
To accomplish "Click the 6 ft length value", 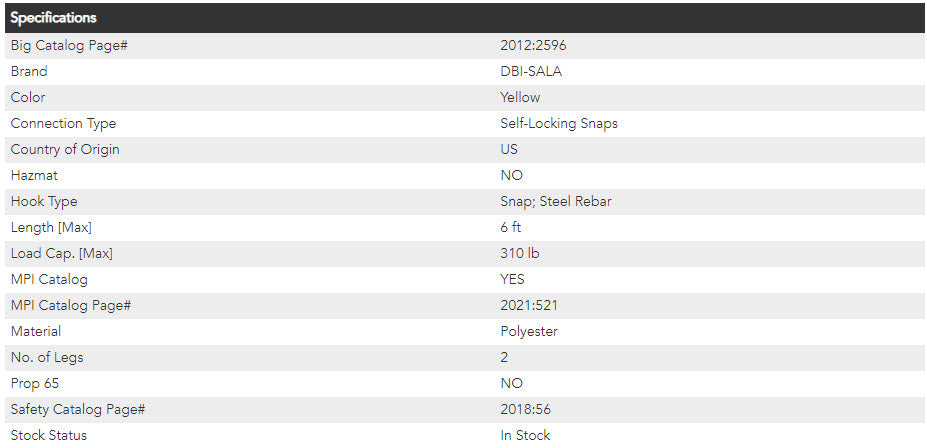I will coord(511,227).
